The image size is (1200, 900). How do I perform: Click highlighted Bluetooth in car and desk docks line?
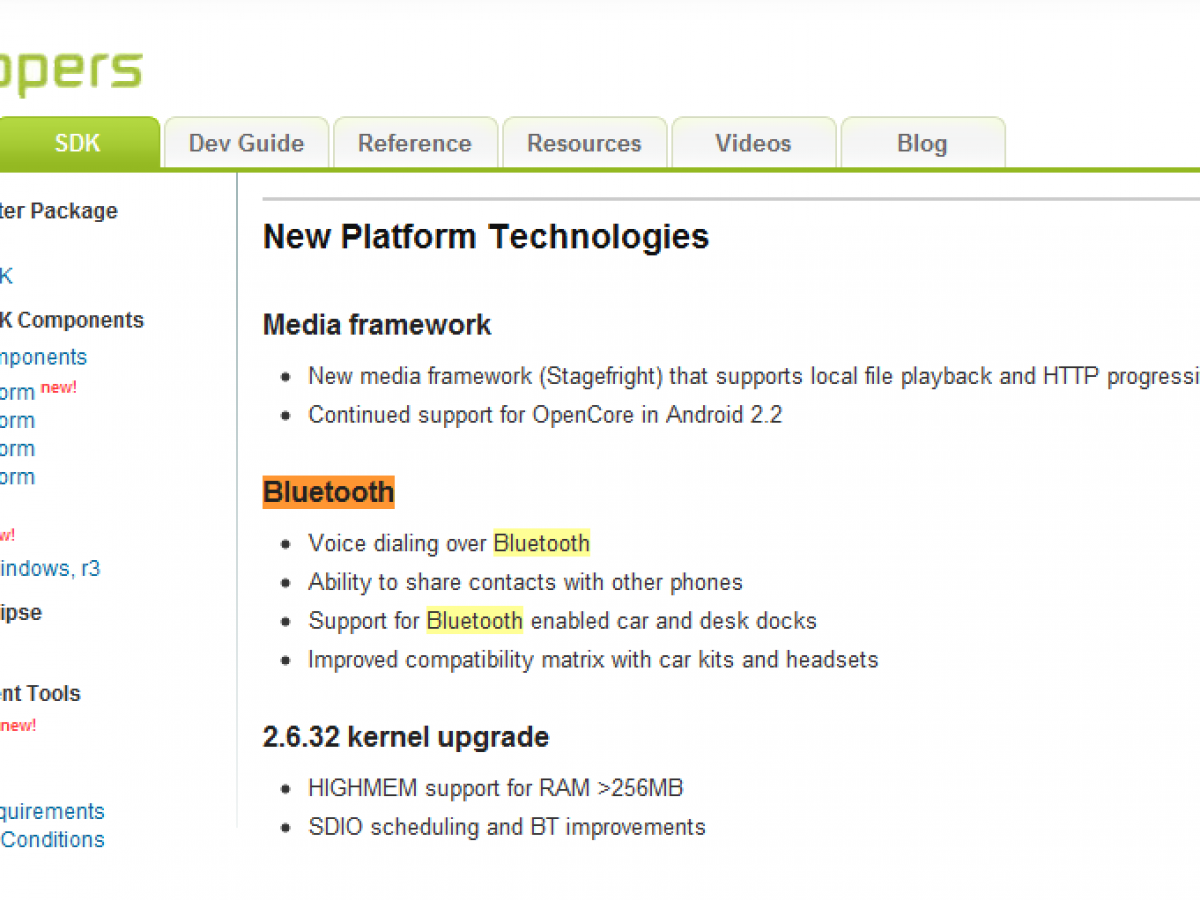click(x=474, y=621)
